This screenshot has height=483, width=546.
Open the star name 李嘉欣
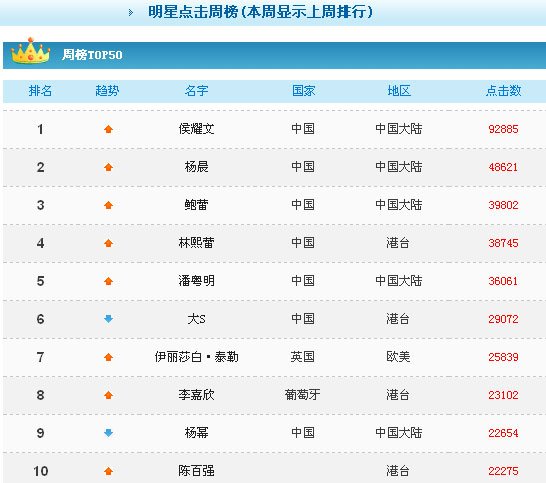[196, 395]
